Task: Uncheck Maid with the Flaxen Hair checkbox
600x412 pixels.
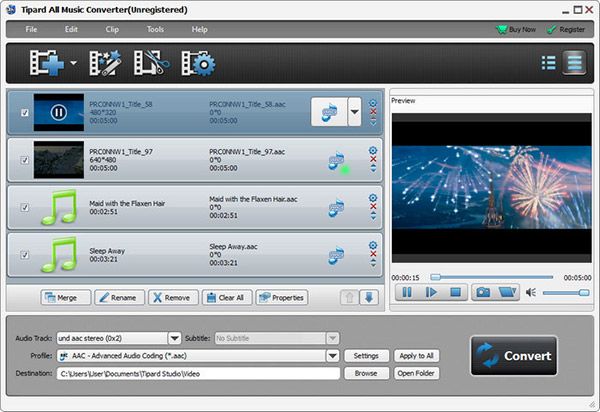Action: coord(24,207)
